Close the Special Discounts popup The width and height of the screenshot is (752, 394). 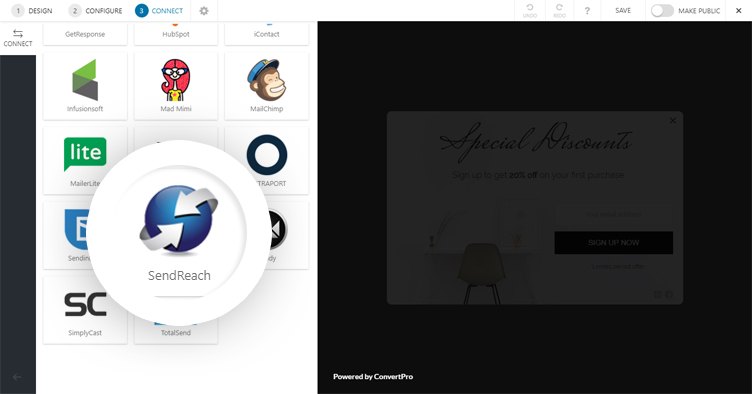672,121
